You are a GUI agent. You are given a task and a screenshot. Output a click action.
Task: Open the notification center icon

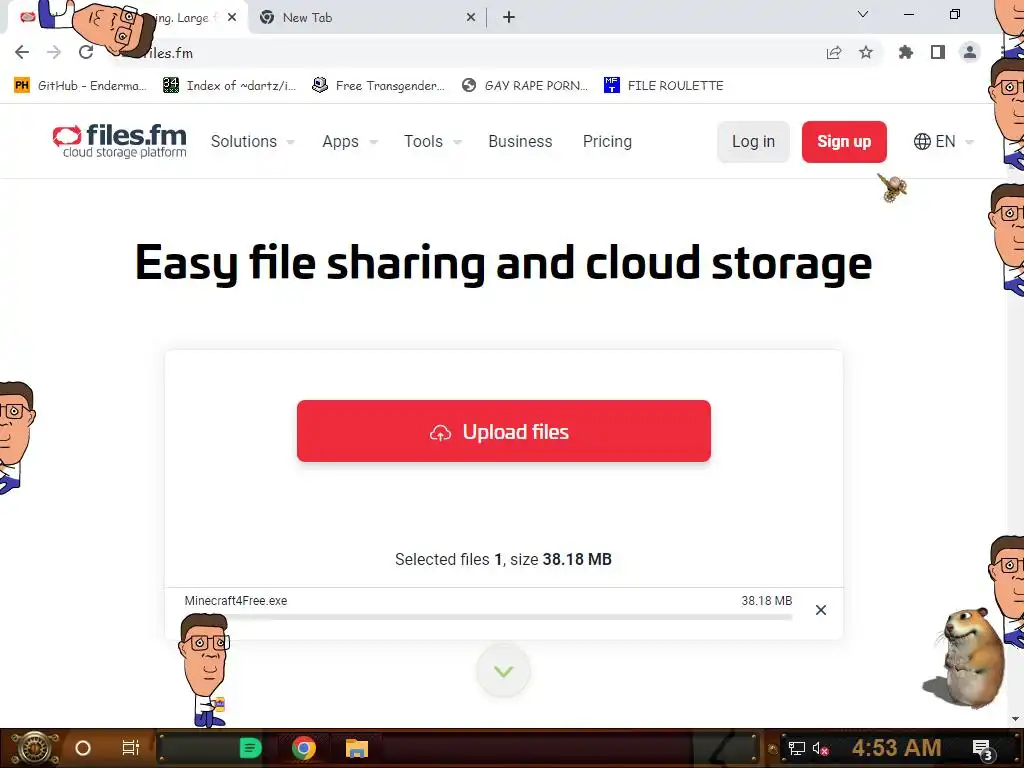983,748
